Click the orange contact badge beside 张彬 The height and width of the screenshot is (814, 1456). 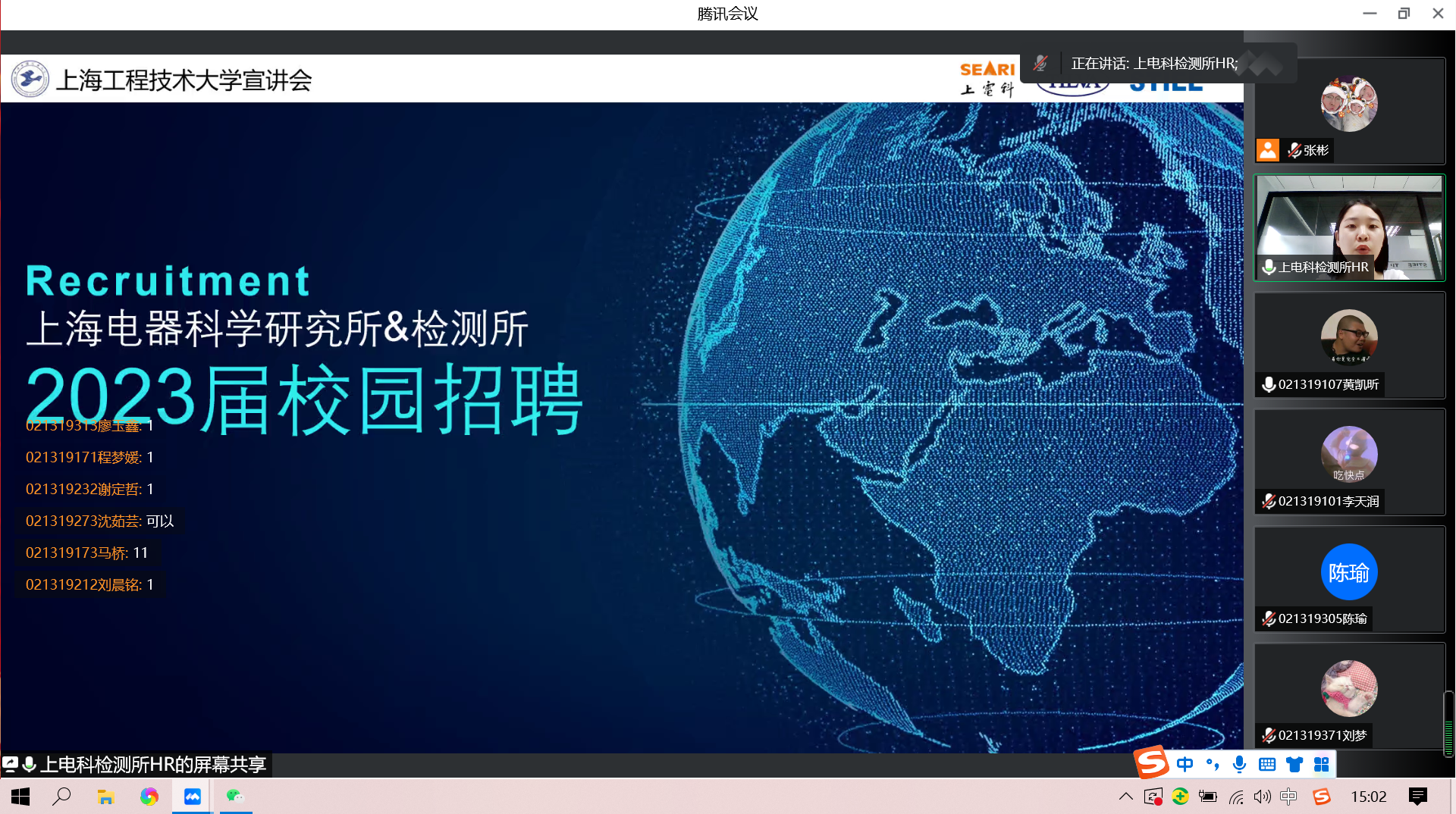1267,150
